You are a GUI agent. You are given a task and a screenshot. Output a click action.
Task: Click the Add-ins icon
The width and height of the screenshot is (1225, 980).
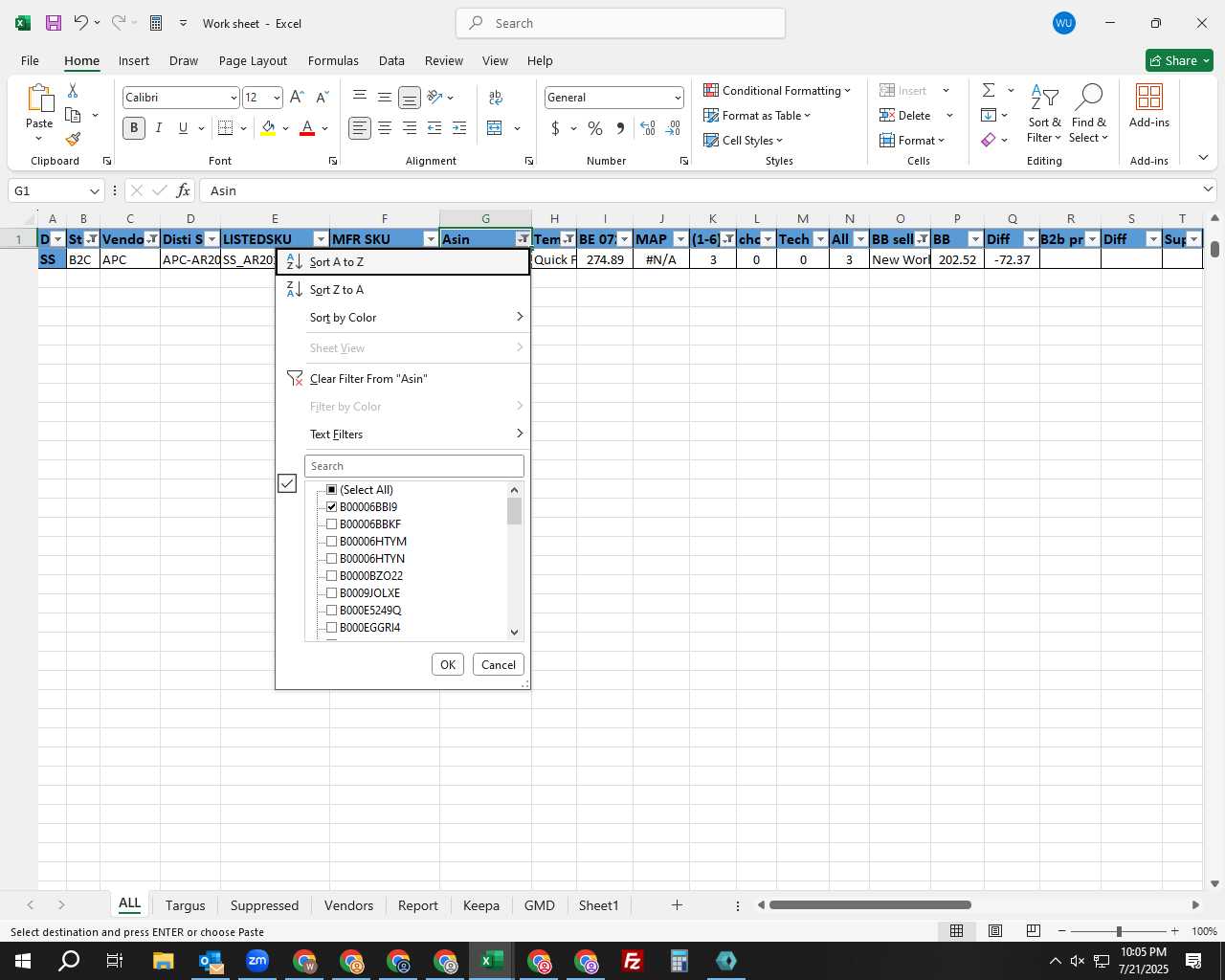point(1149,105)
